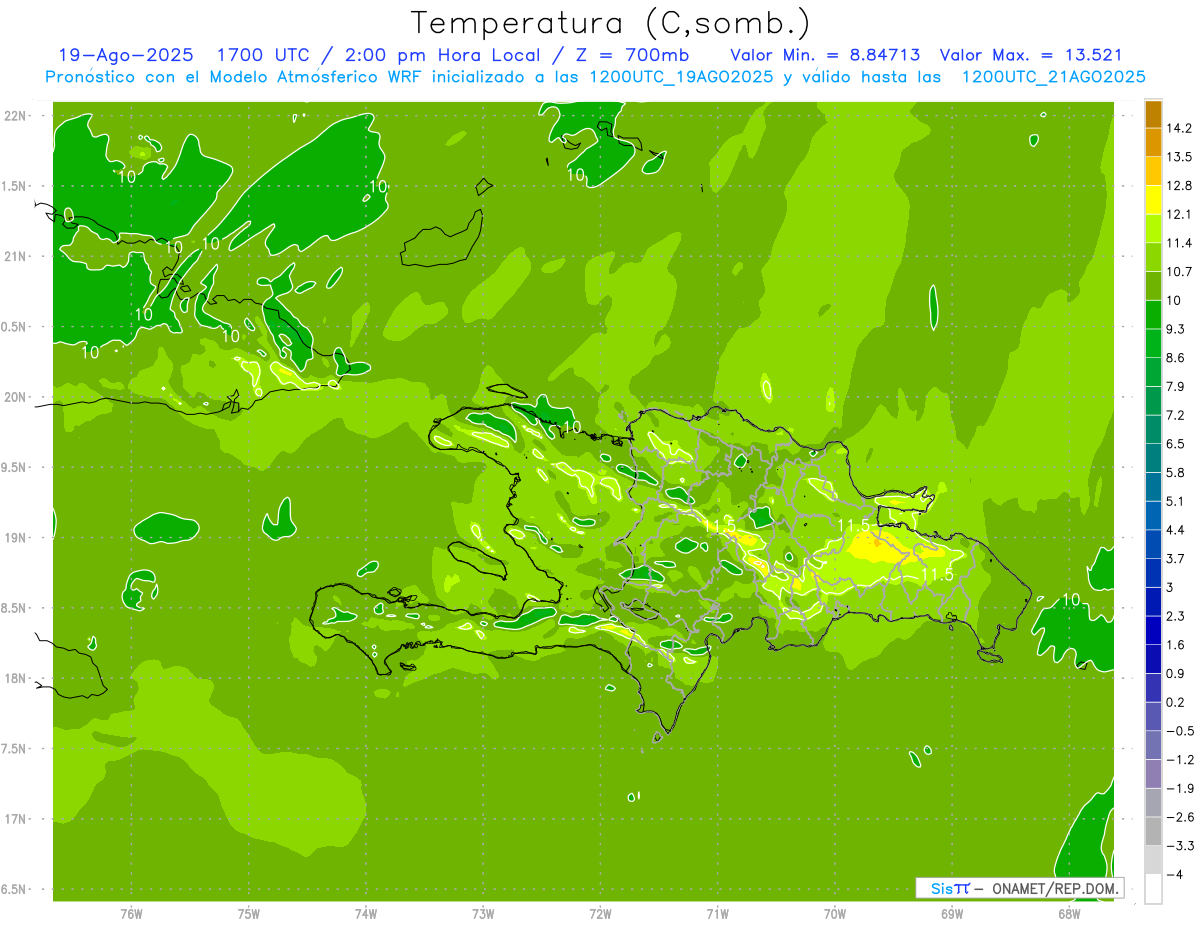Viewport: 1200px width, 927px height.
Task: Click the '72W' longitude label
Action: (x=601, y=914)
